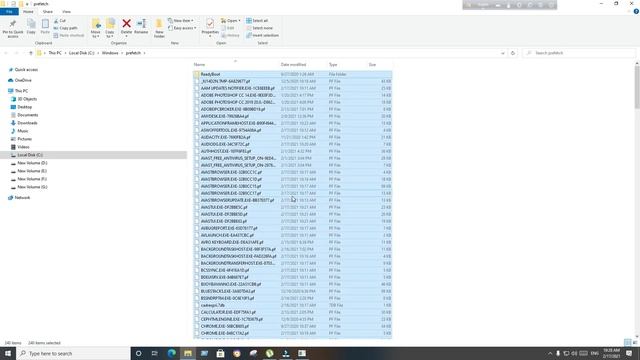Switch to large icons view button
The height and width of the screenshot is (360, 640).
coord(635,342)
